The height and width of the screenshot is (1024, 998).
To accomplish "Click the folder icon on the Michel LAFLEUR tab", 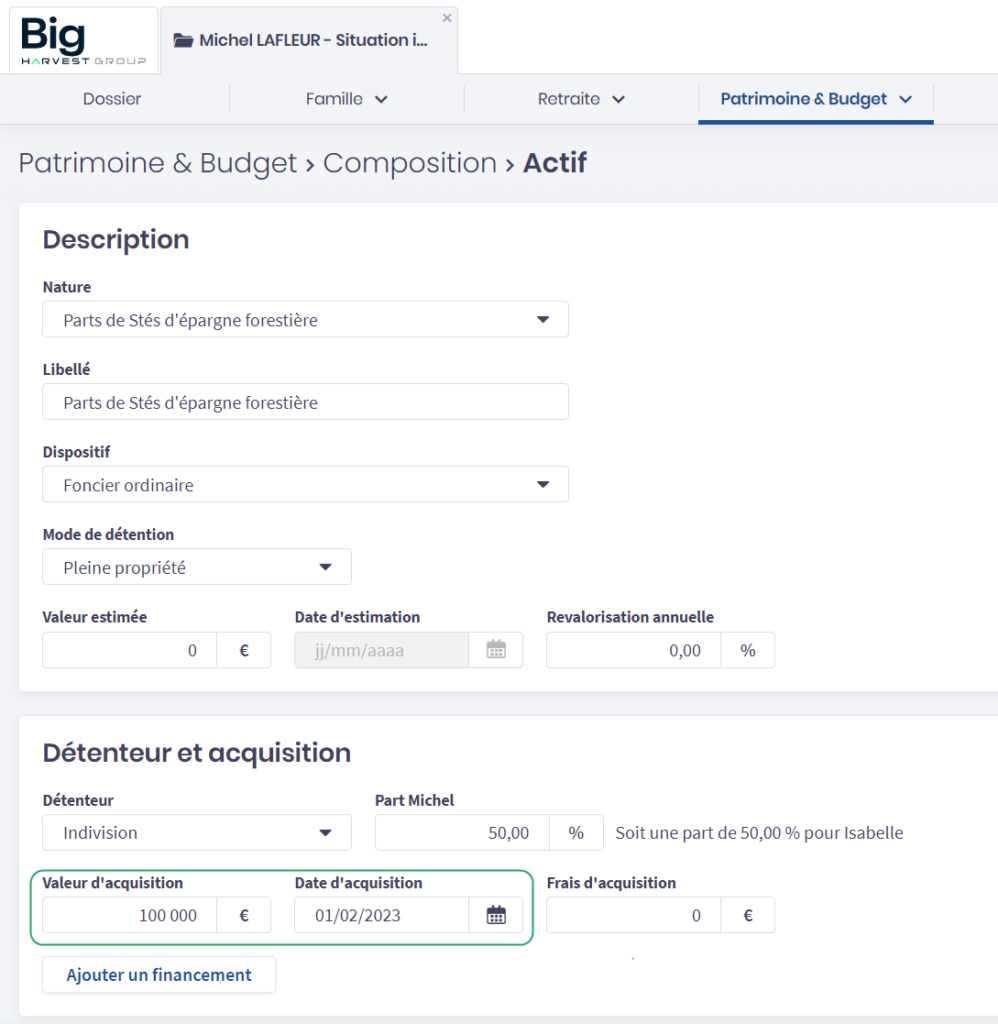I will (x=183, y=41).
